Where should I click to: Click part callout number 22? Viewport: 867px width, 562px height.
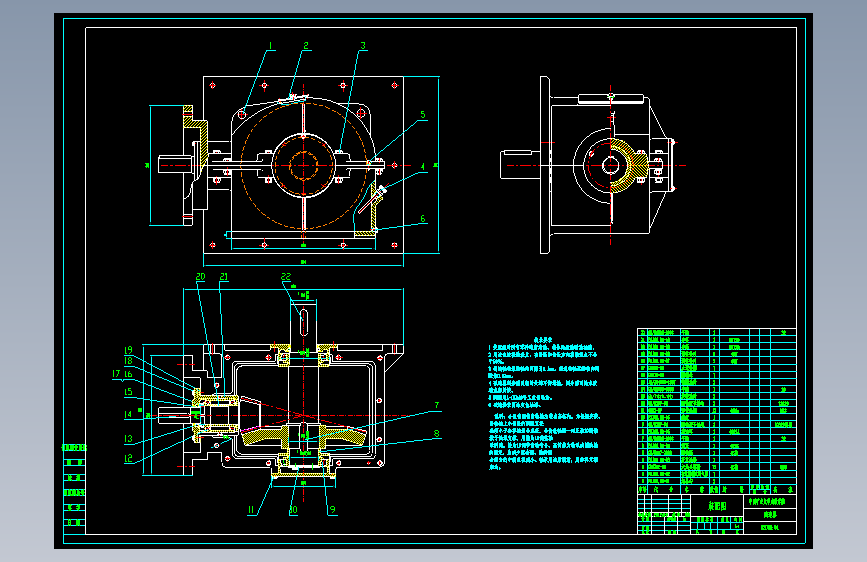tap(286, 277)
